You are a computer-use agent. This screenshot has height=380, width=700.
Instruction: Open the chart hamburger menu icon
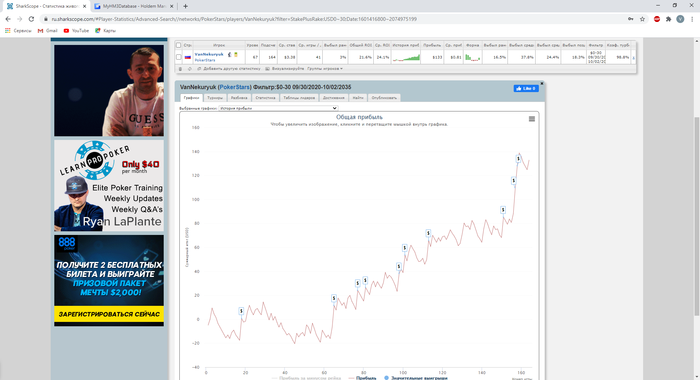532,119
